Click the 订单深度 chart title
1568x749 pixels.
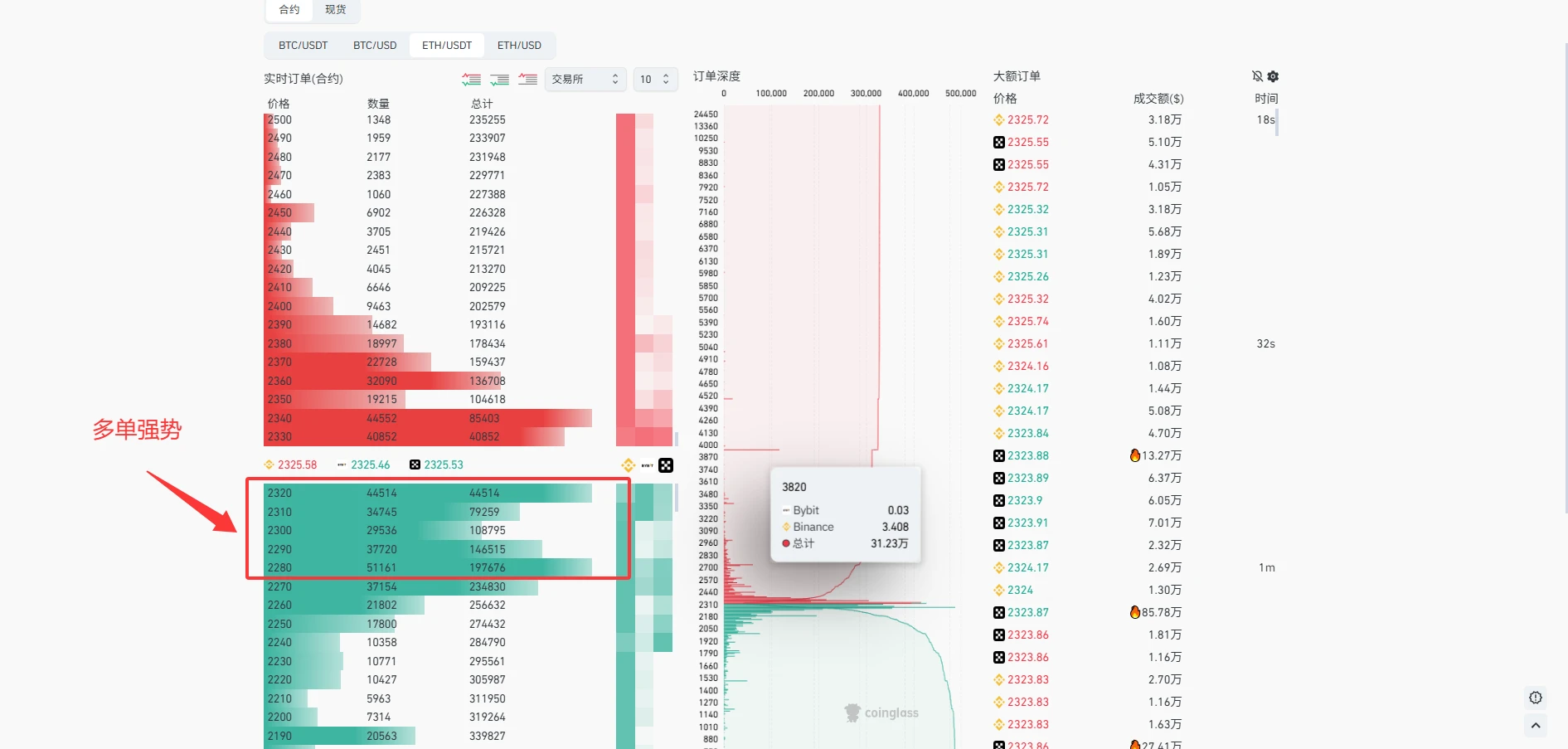716,76
